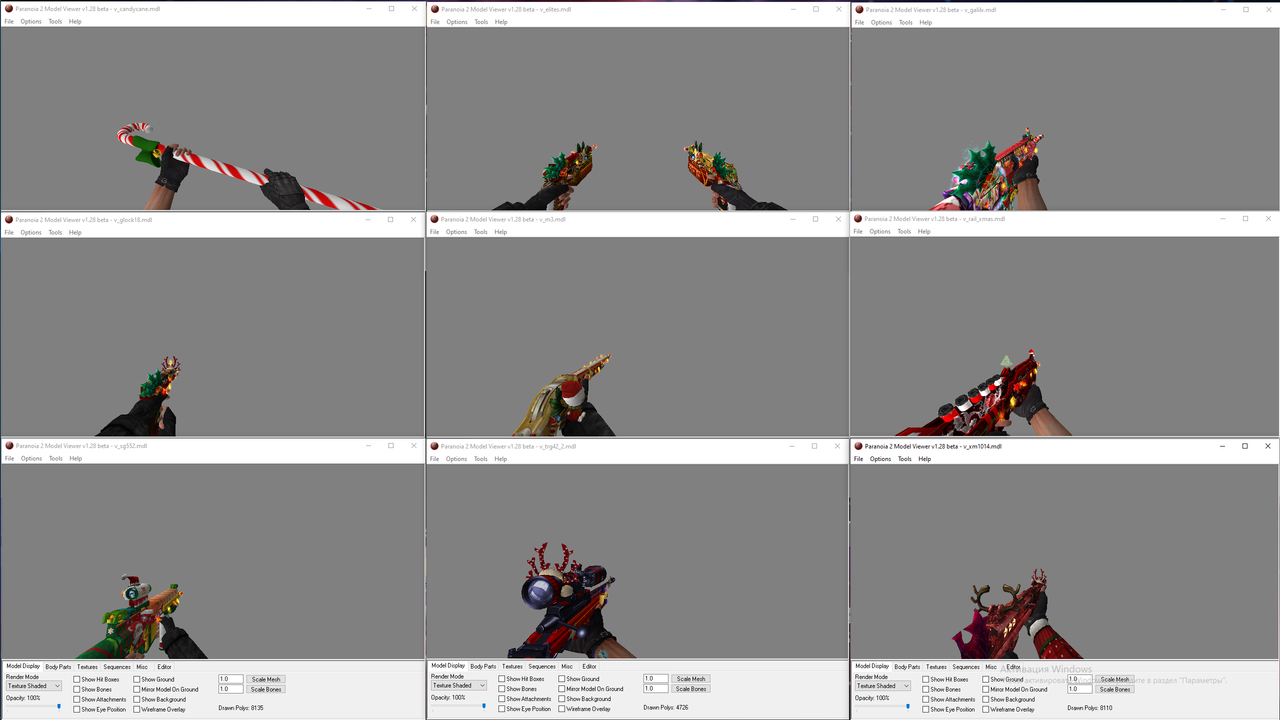Open the File menu in the v_rail_xmas window
The height and width of the screenshot is (720, 1280).
[x=858, y=231]
